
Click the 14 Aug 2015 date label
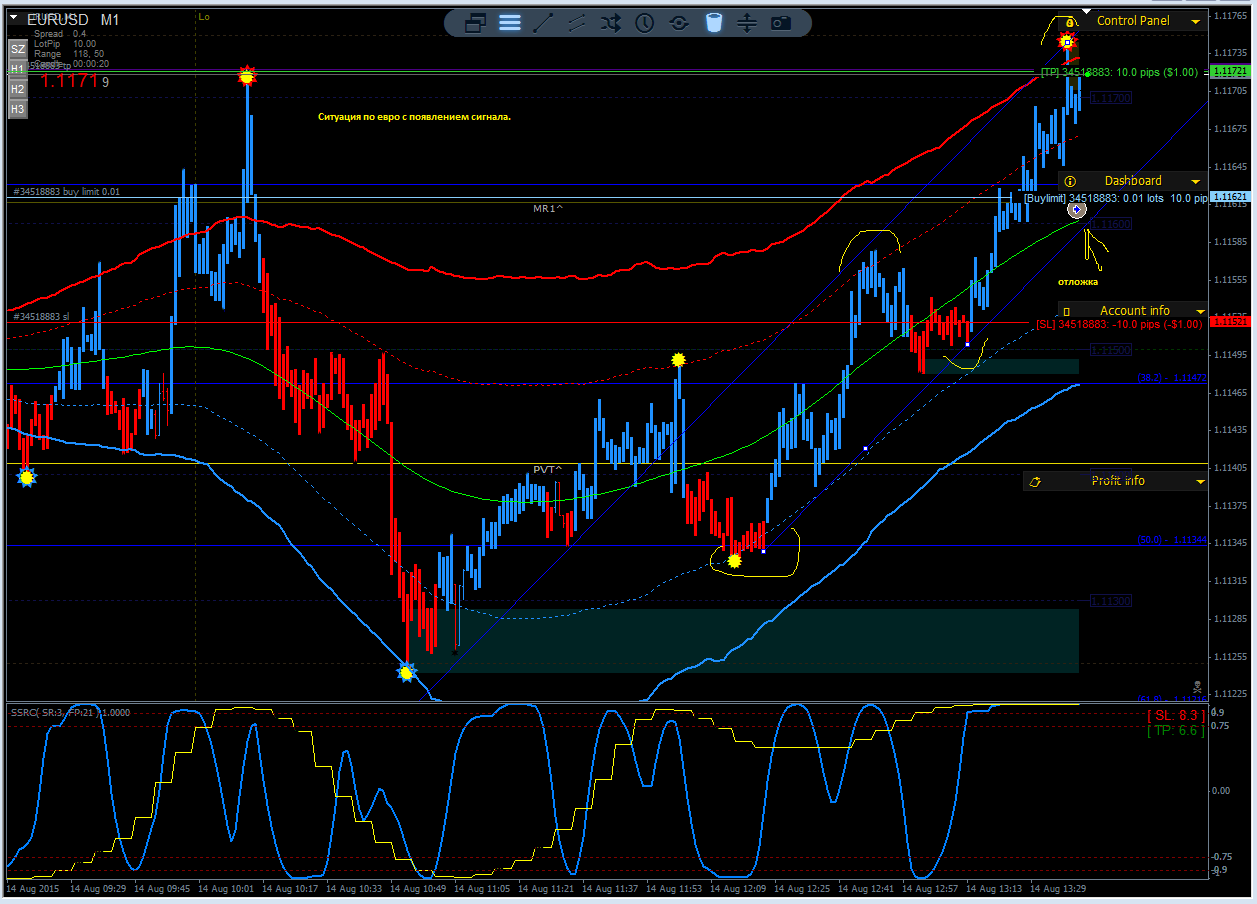34,887
